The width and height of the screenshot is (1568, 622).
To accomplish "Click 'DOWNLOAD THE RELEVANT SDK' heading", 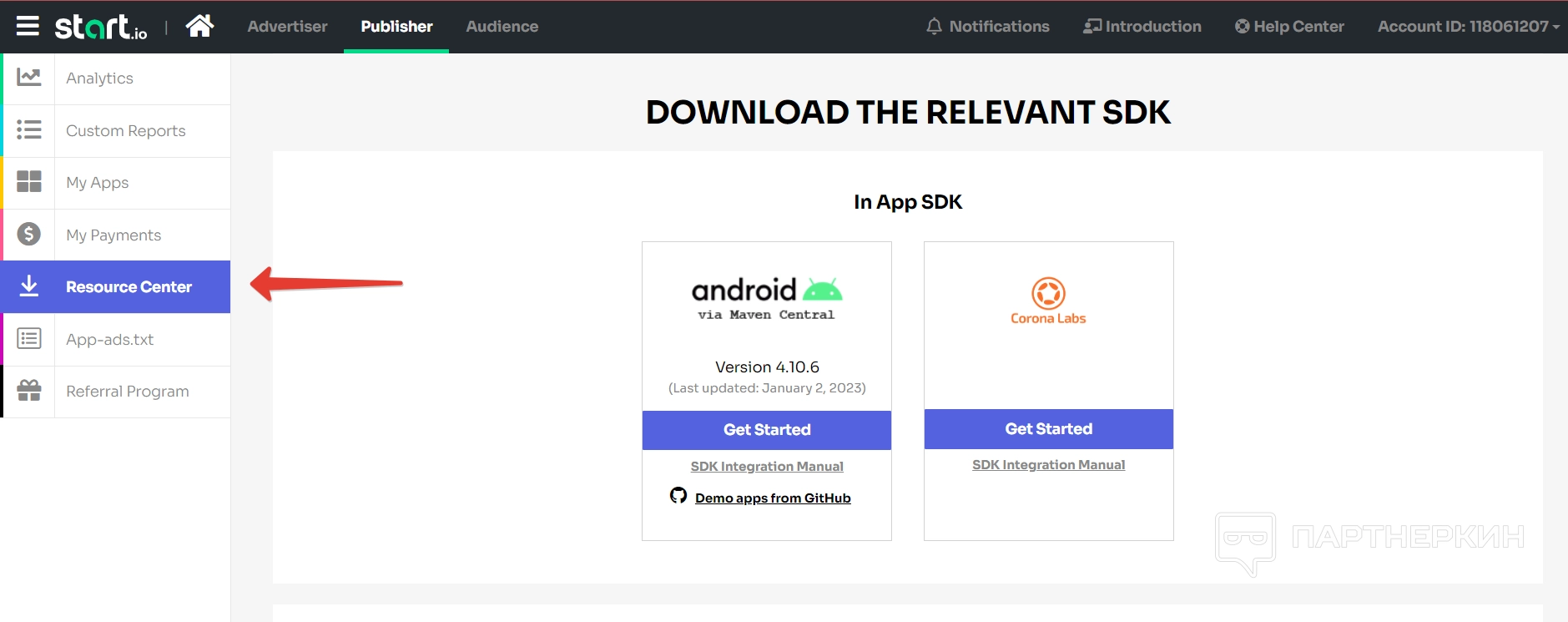I will tap(908, 112).
